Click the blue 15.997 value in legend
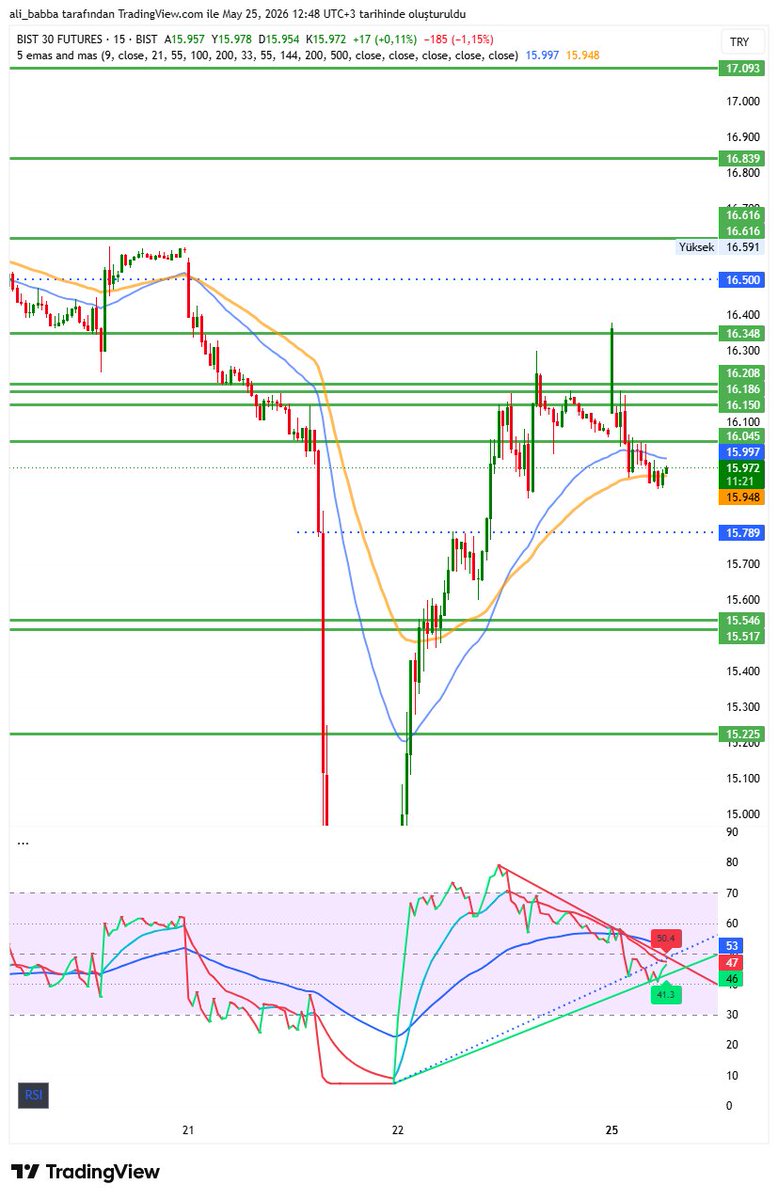This screenshot has height=1200, width=778. point(542,54)
